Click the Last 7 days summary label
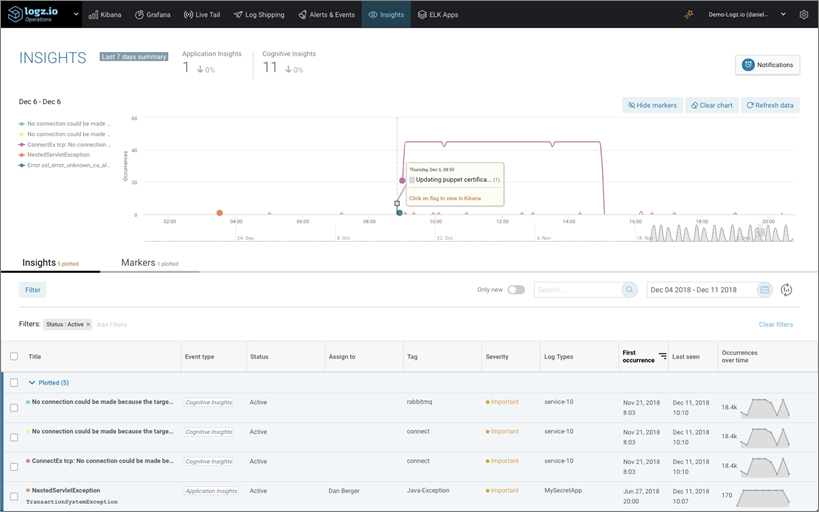This screenshot has width=819, height=512. [x=134, y=56]
